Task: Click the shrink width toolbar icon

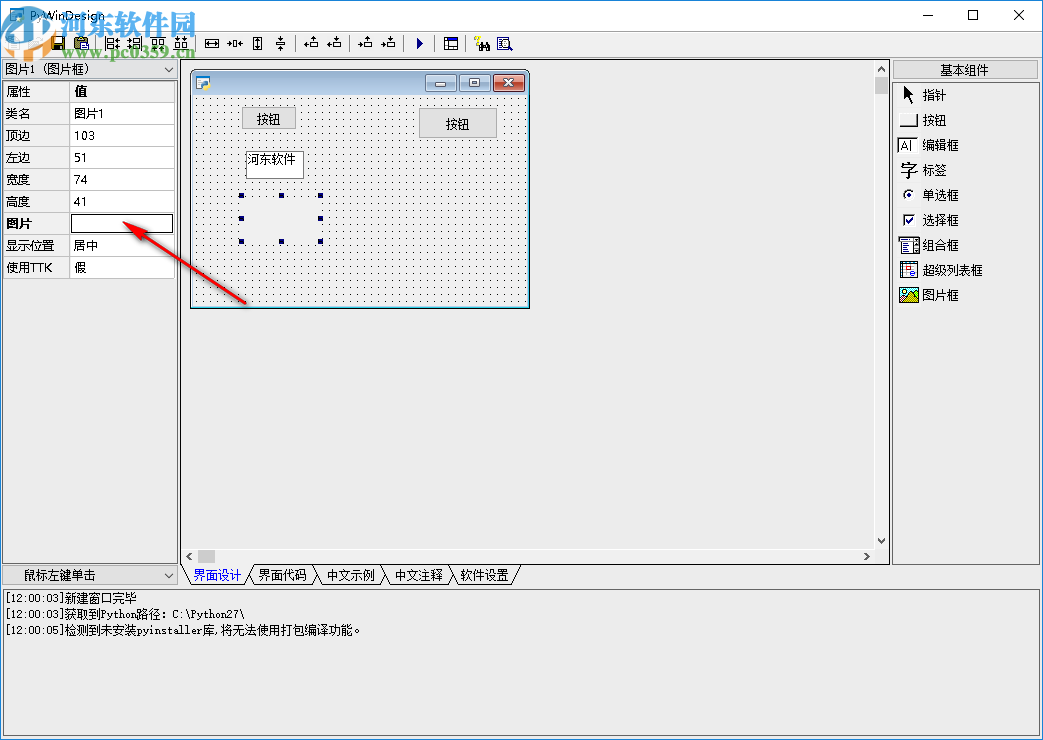Action: pyautogui.click(x=235, y=43)
